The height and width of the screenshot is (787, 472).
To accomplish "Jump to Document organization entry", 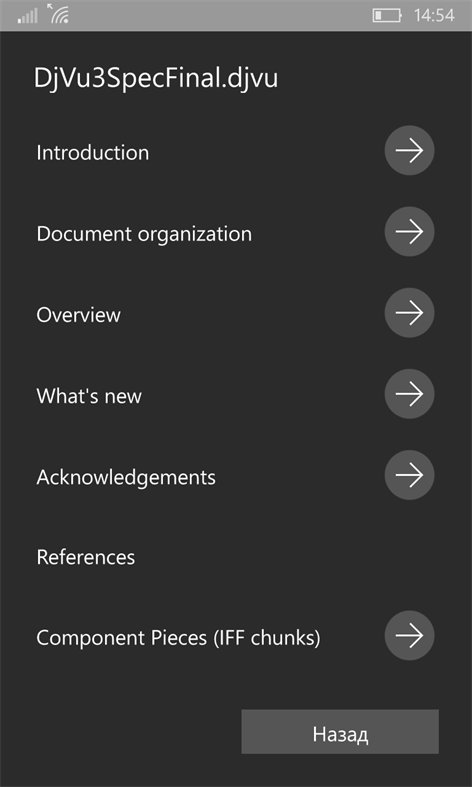I will point(144,234).
